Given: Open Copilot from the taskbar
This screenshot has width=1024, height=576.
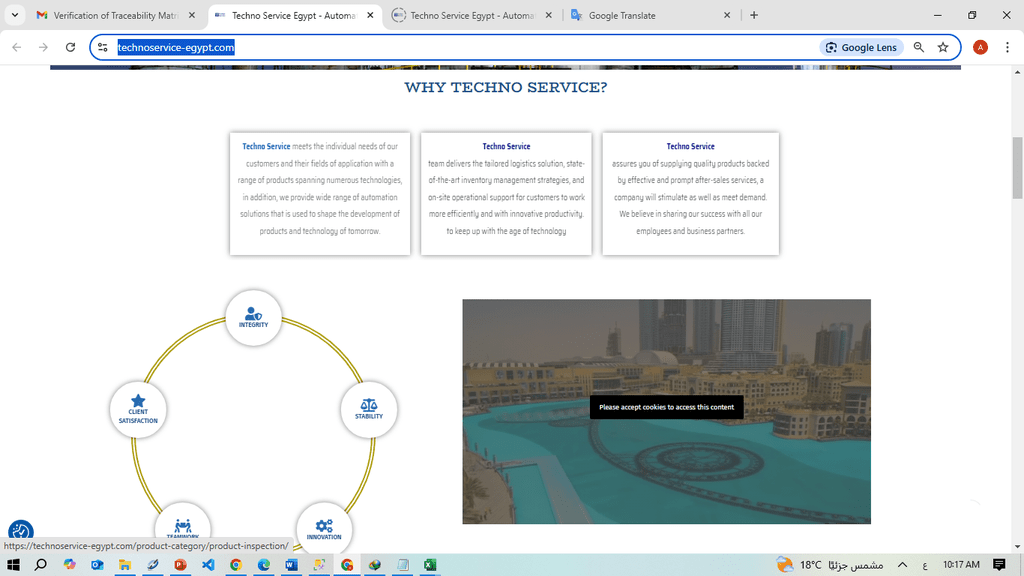Looking at the screenshot, I should (69, 565).
